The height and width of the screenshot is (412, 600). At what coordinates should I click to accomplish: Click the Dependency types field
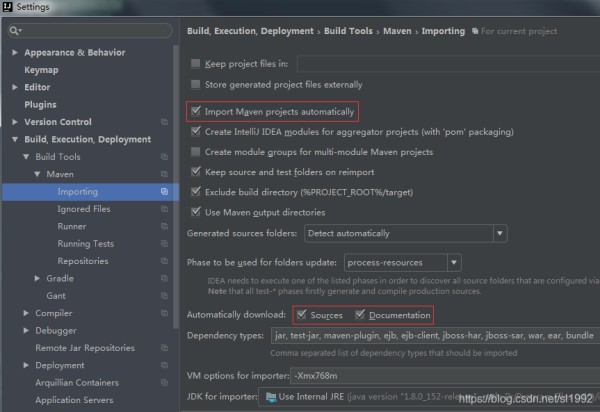tap(435, 335)
